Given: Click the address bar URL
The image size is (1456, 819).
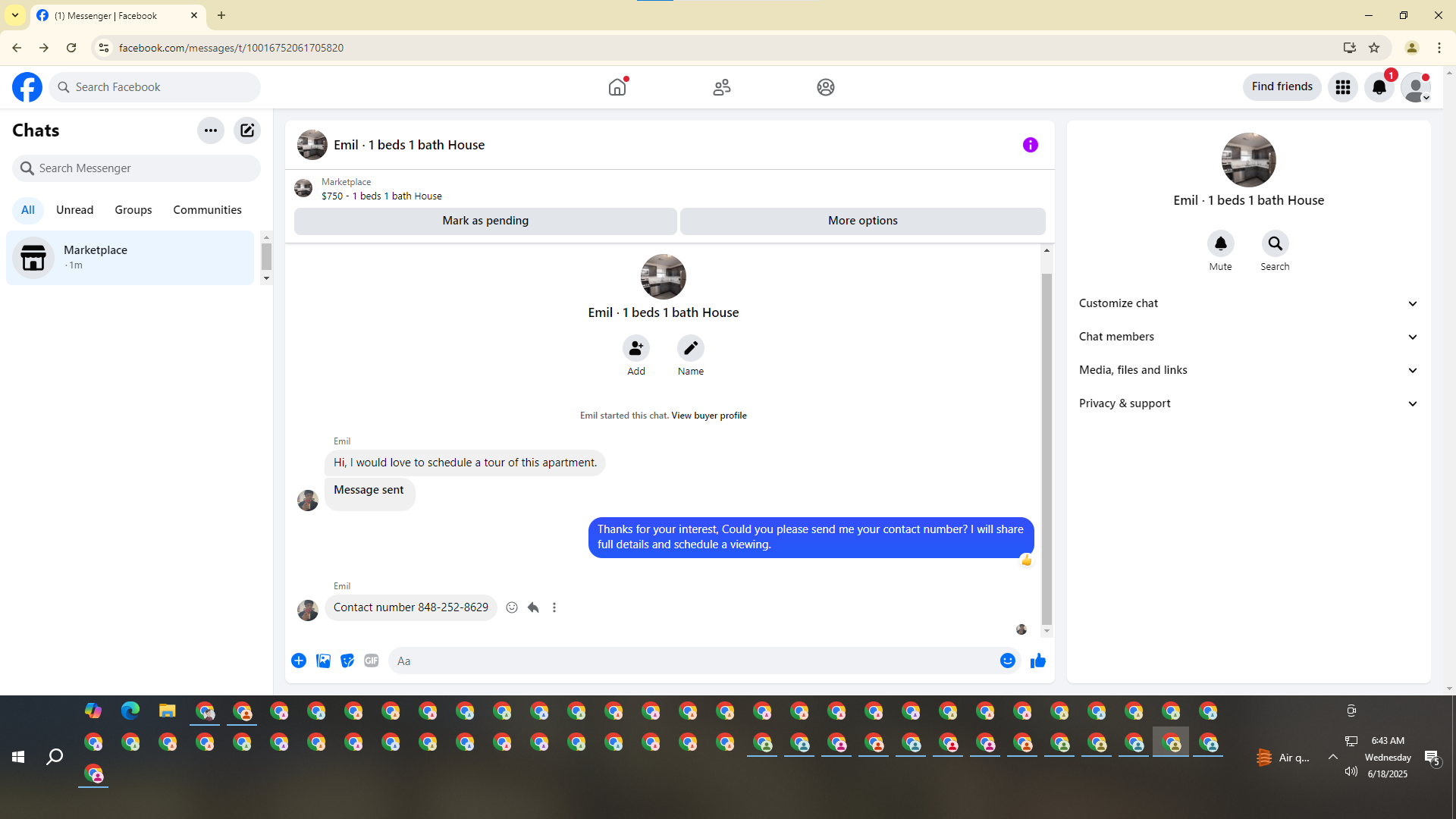Looking at the screenshot, I should 231,48.
